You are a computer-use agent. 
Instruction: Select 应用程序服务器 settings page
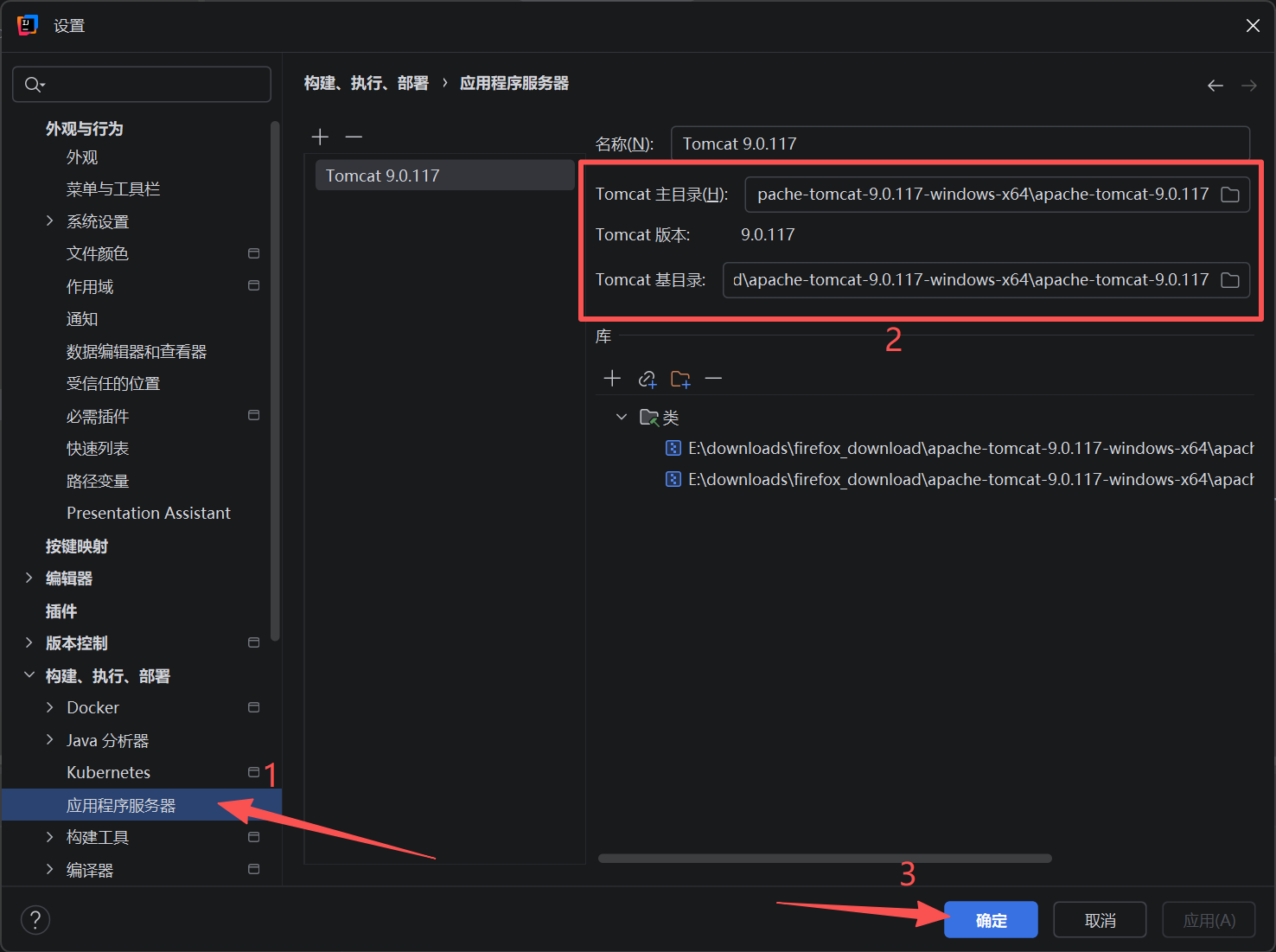[x=142, y=805]
